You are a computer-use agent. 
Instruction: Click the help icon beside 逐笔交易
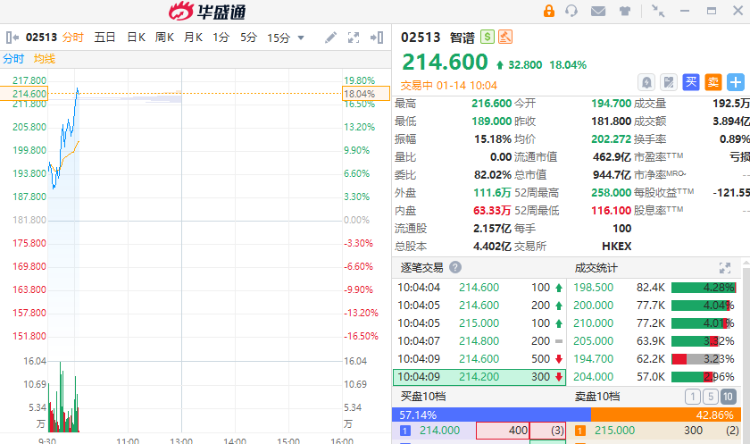pyautogui.click(x=456, y=268)
